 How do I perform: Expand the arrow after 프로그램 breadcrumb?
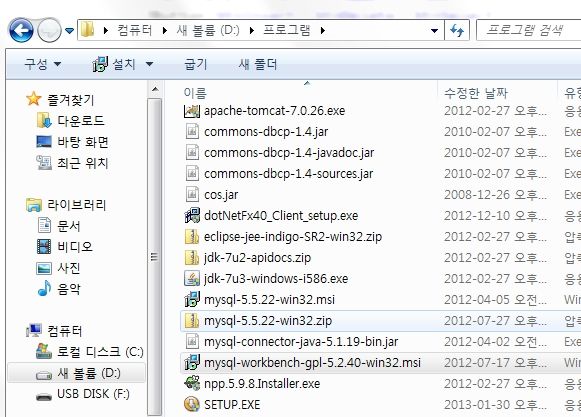[x=322, y=30]
